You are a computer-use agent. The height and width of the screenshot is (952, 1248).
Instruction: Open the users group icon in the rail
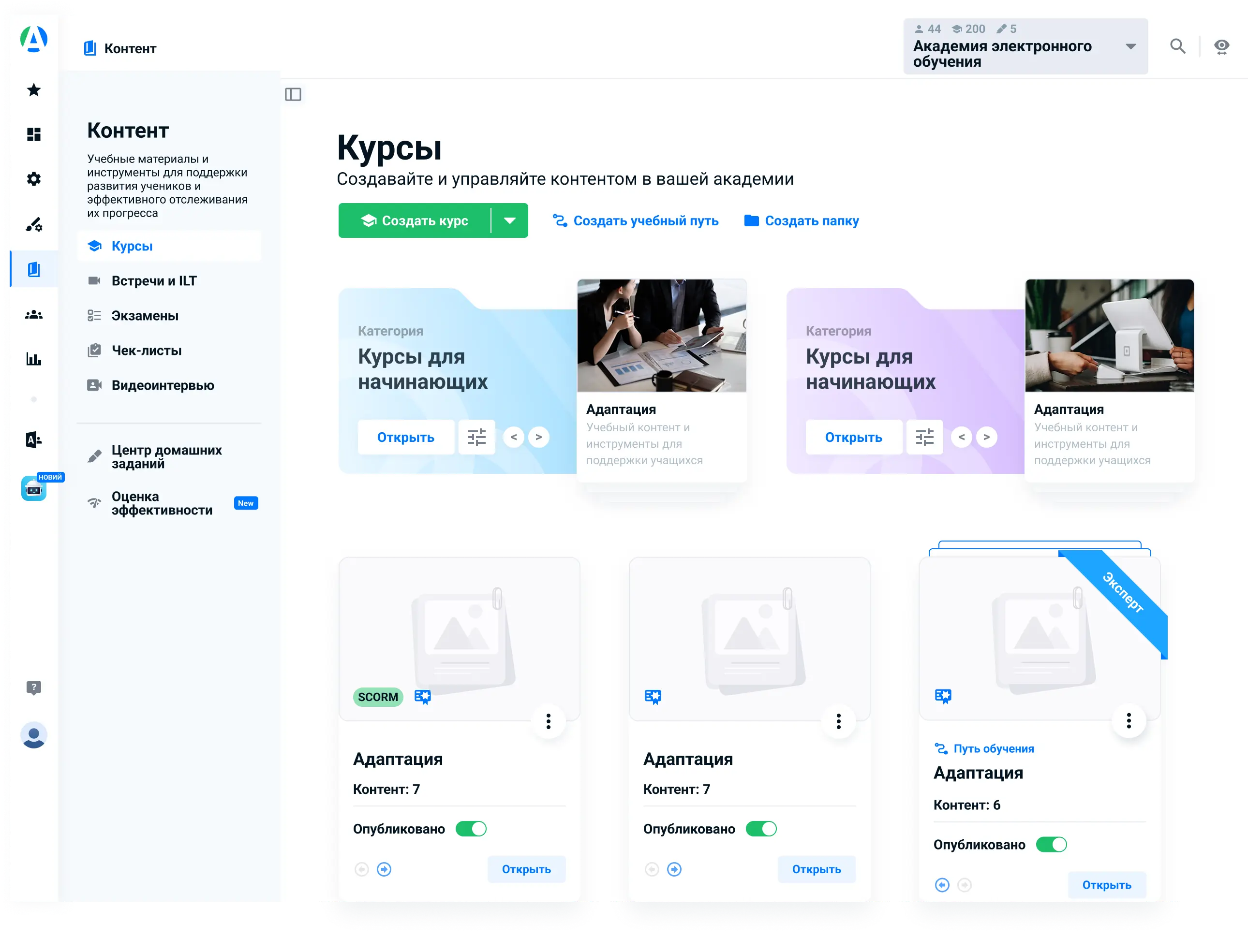point(34,314)
